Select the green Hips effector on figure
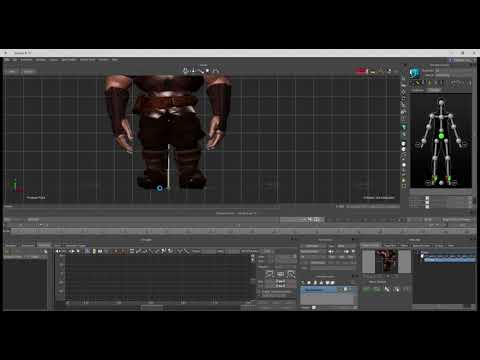 pyautogui.click(x=441, y=136)
